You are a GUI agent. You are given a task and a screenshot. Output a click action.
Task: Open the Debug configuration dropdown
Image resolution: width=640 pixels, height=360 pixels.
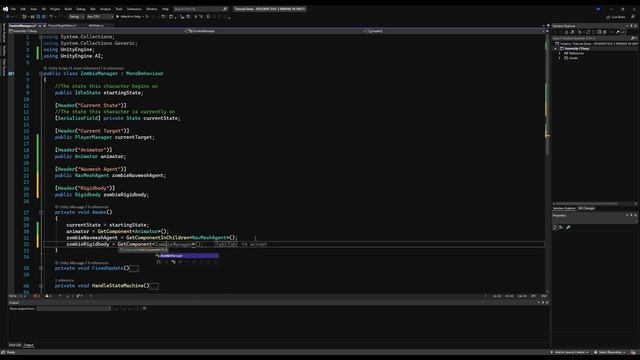click(76, 17)
